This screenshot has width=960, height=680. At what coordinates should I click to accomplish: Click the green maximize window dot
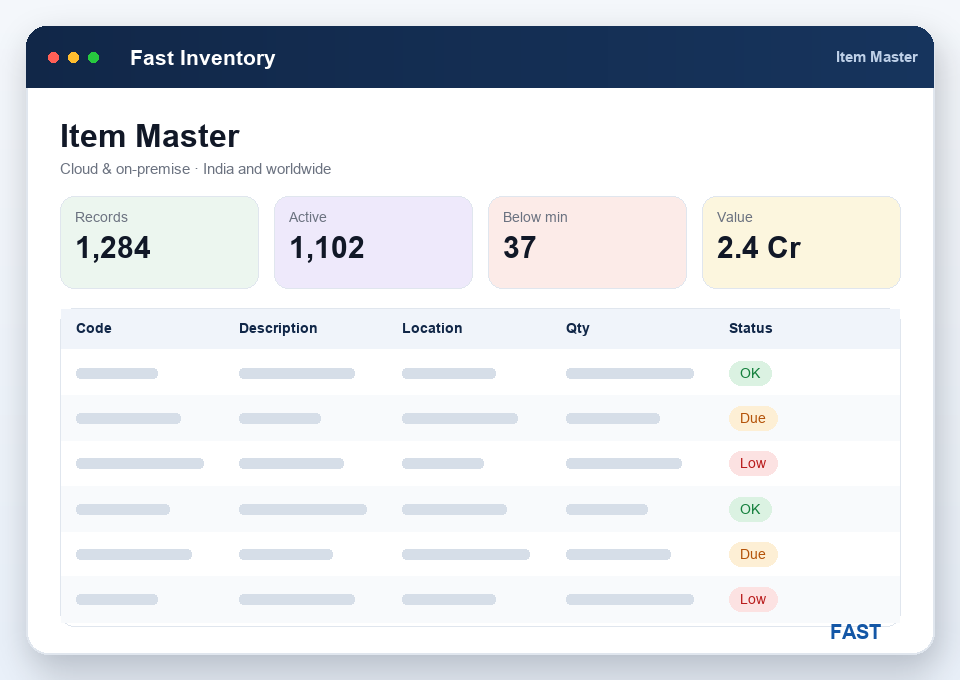(x=94, y=58)
